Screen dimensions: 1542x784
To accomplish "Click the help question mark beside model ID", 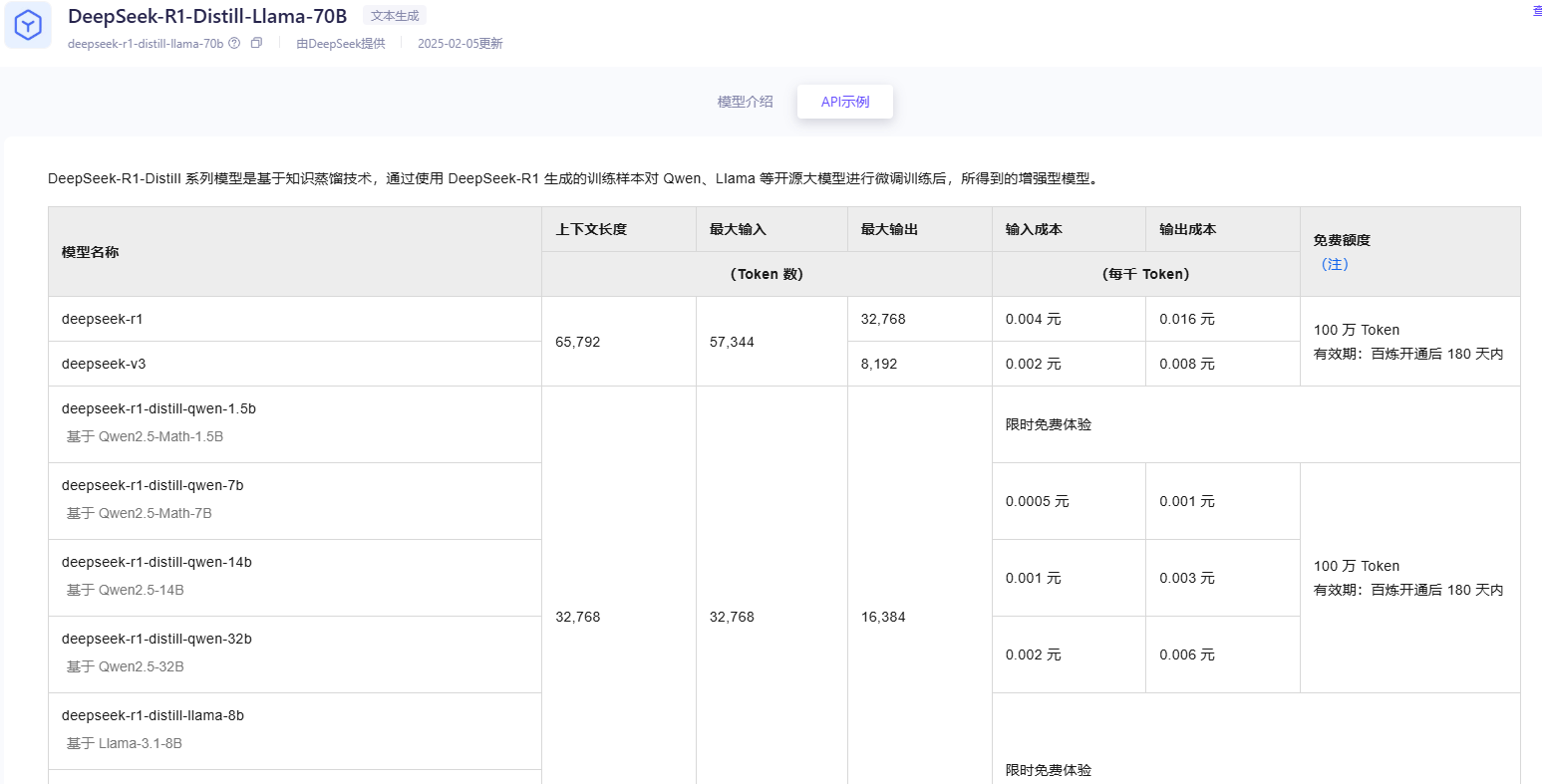I will coord(234,43).
